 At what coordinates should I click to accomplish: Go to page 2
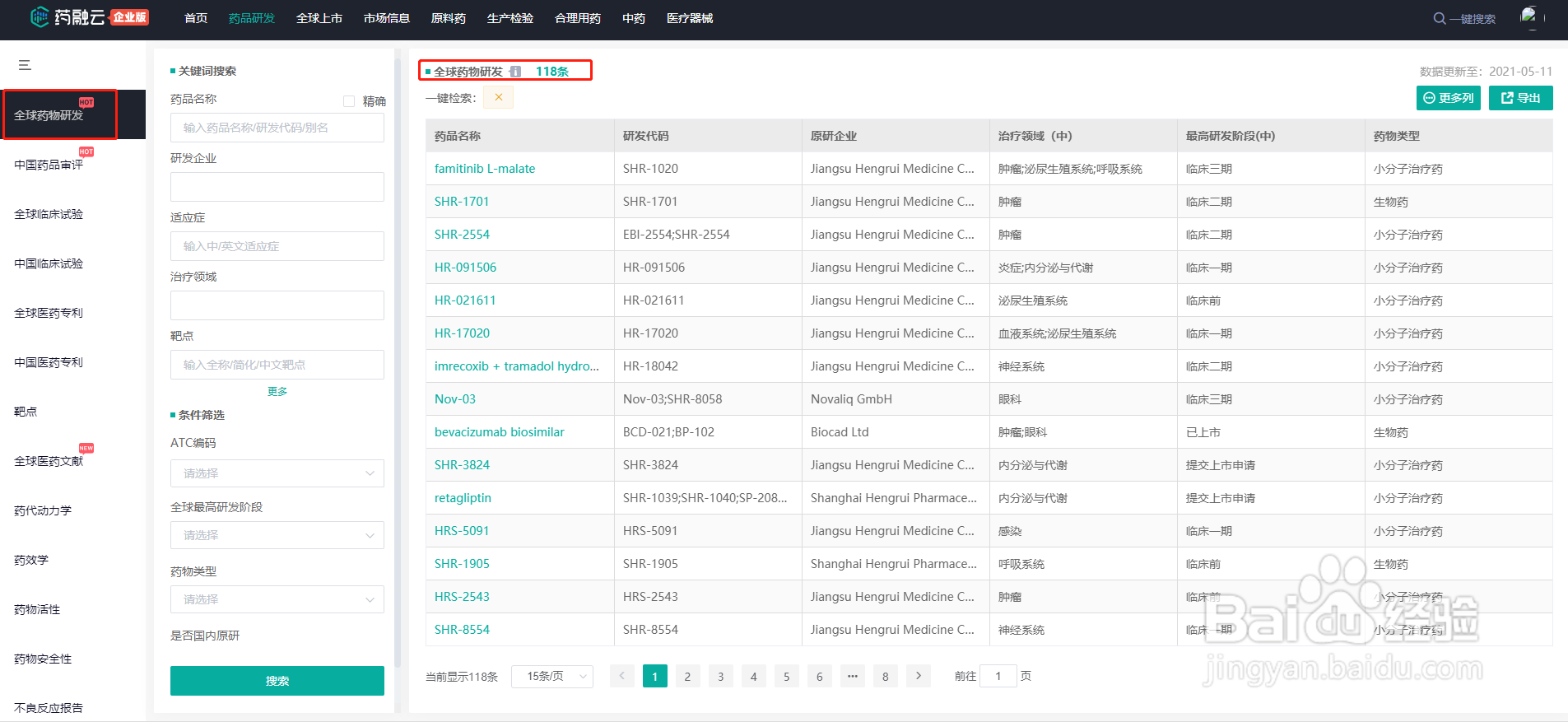688,676
